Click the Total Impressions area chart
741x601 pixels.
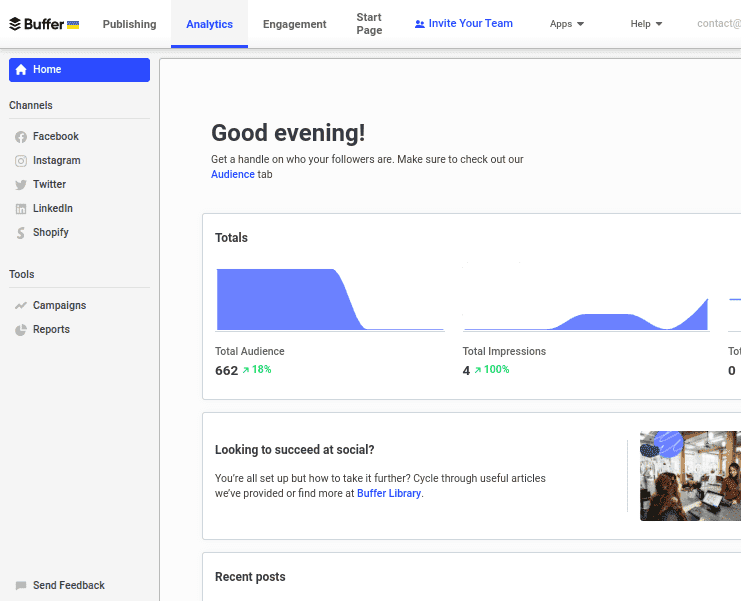(x=586, y=314)
